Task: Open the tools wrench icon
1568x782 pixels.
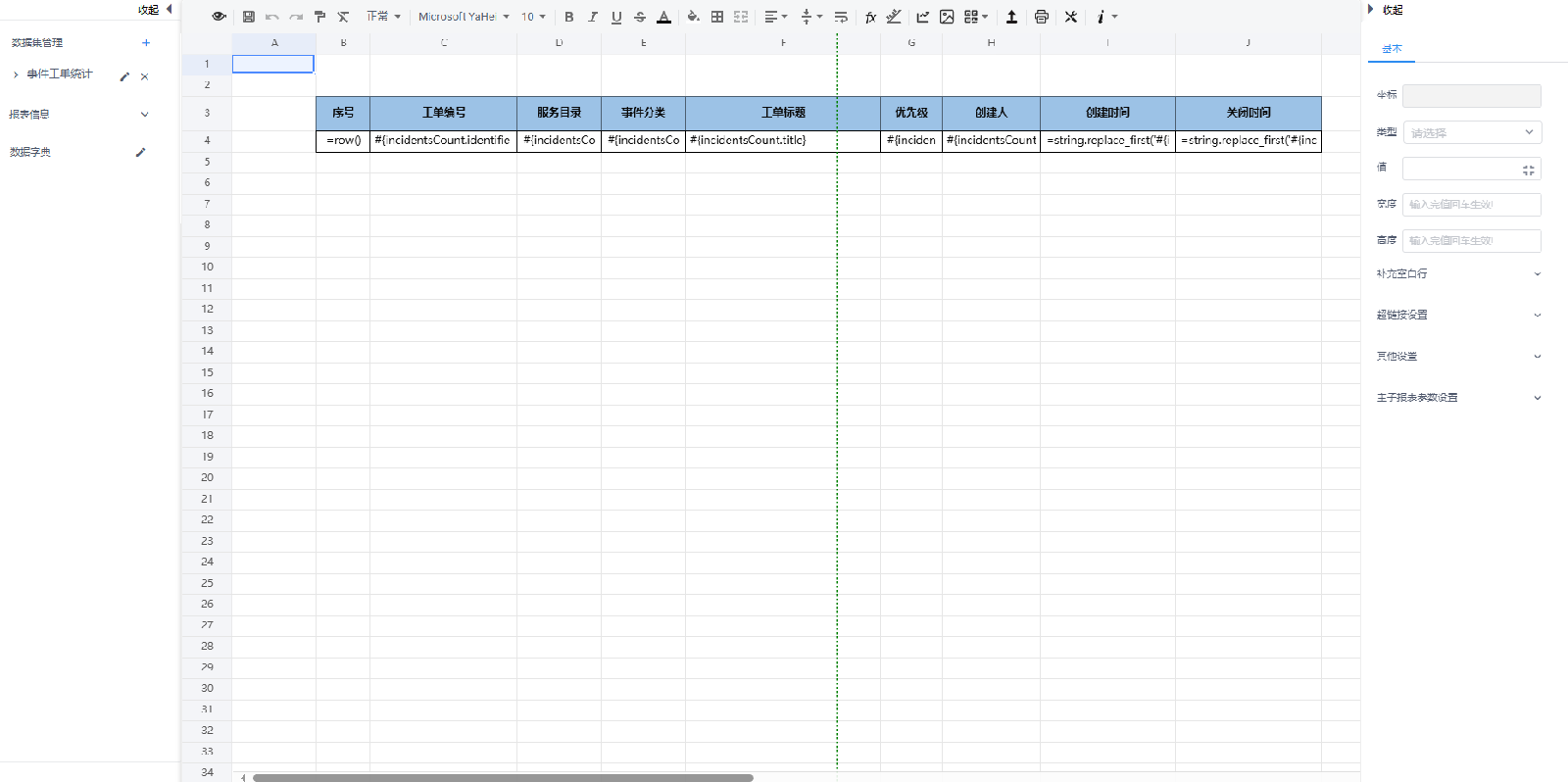Action: 1071,17
